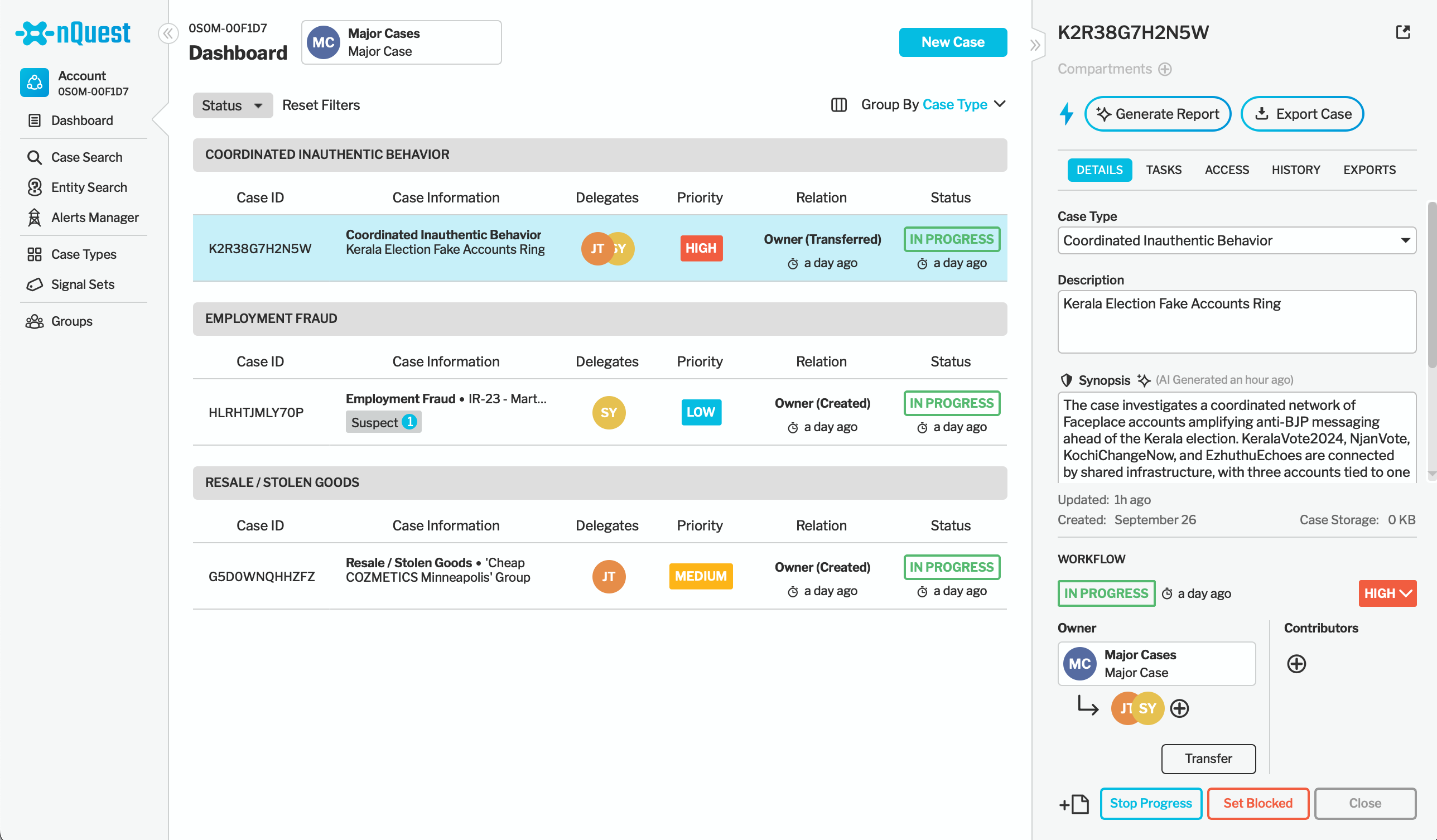Switch to the TASKS tab
The image size is (1437, 840).
point(1163,170)
